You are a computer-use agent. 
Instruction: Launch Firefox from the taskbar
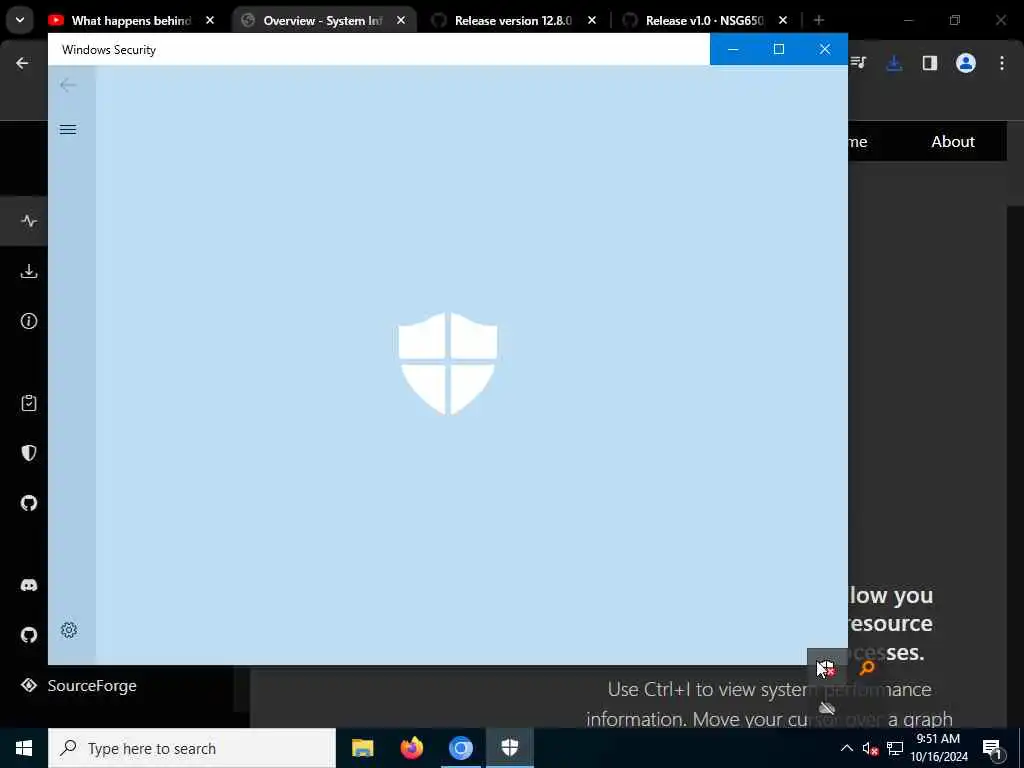[x=411, y=748]
